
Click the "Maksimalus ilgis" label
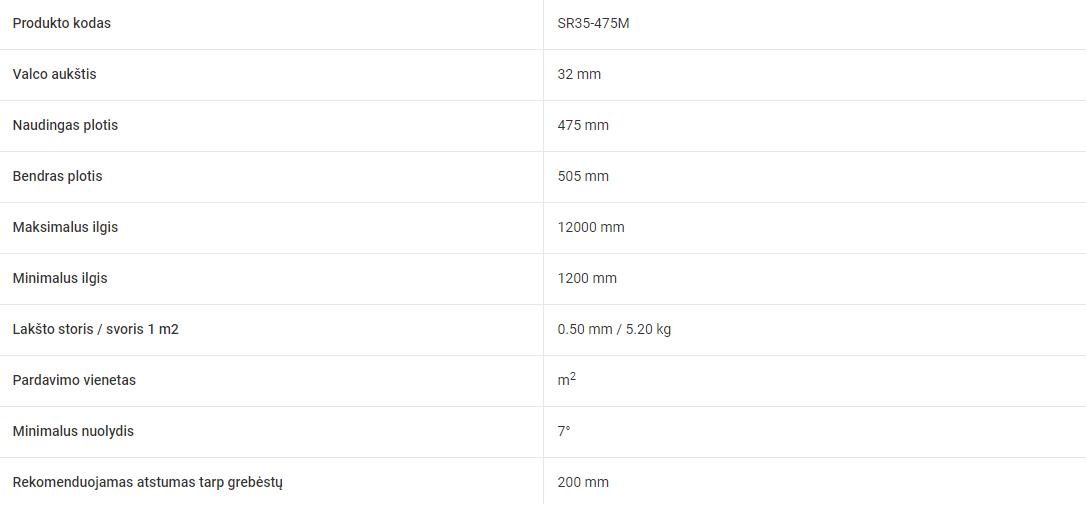pyautogui.click(x=65, y=227)
